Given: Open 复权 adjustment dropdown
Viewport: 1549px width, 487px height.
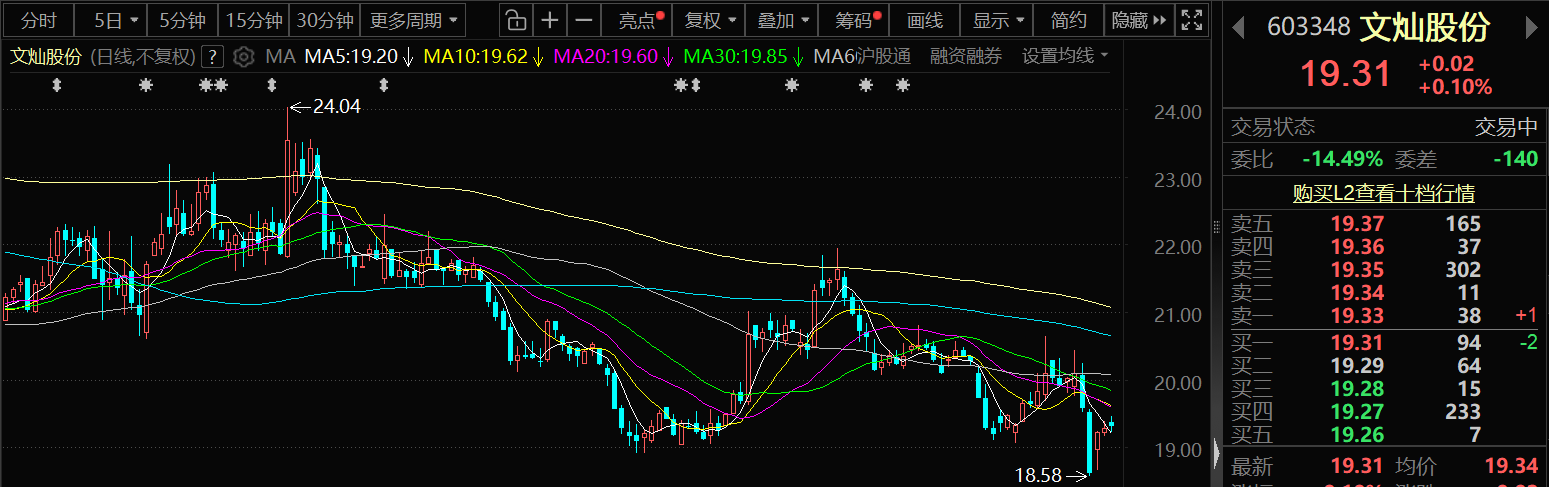Looking at the screenshot, I should 710,20.
